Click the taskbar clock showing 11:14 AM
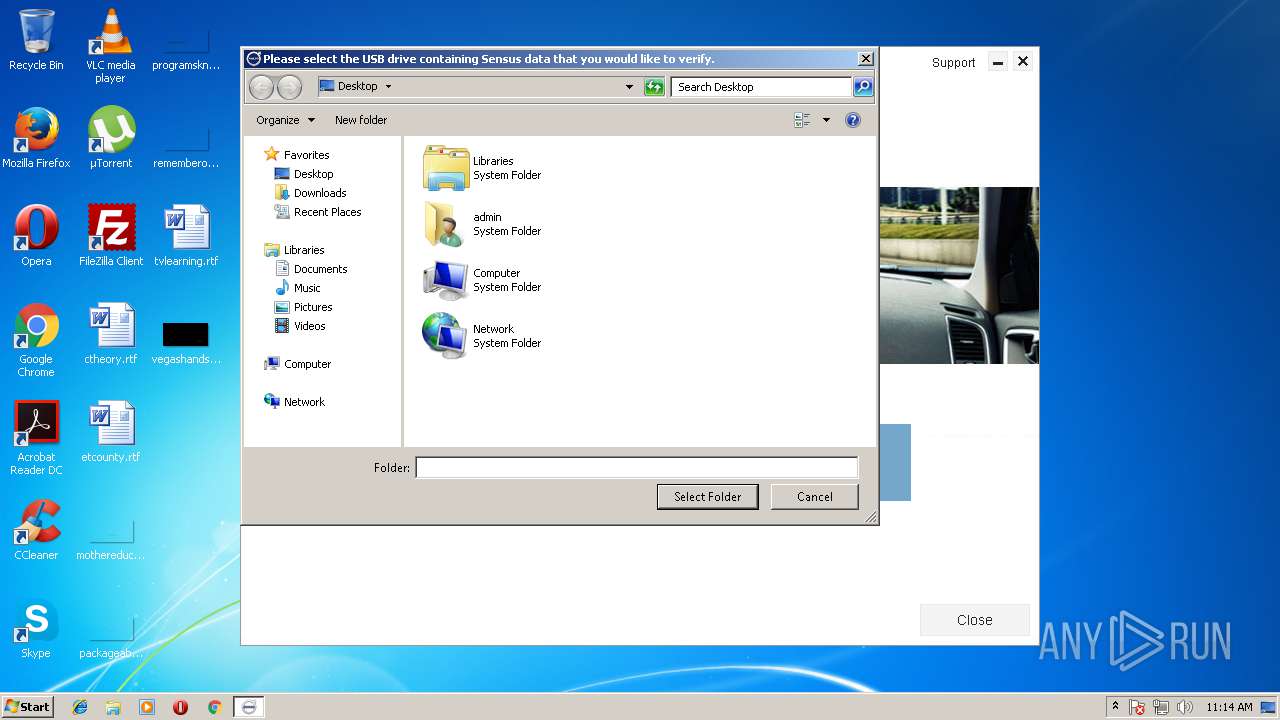This screenshot has width=1280, height=720. click(x=1229, y=707)
